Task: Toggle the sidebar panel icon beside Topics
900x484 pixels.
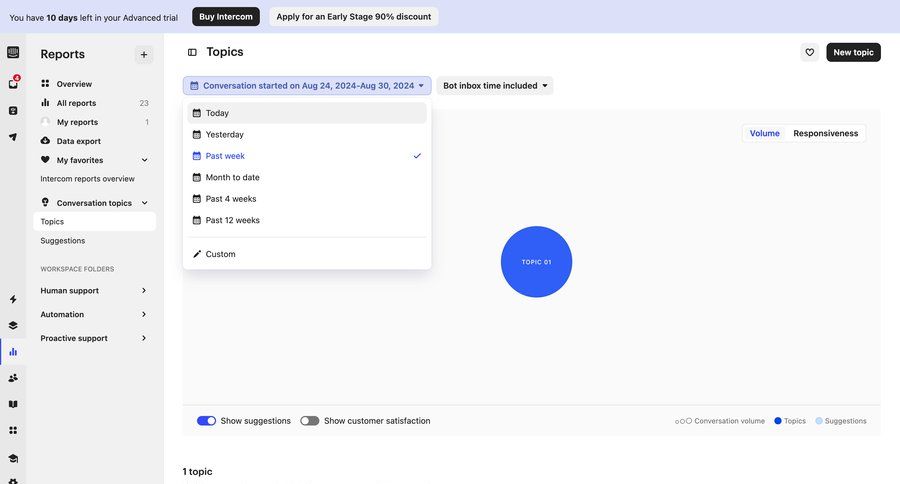Action: point(192,52)
